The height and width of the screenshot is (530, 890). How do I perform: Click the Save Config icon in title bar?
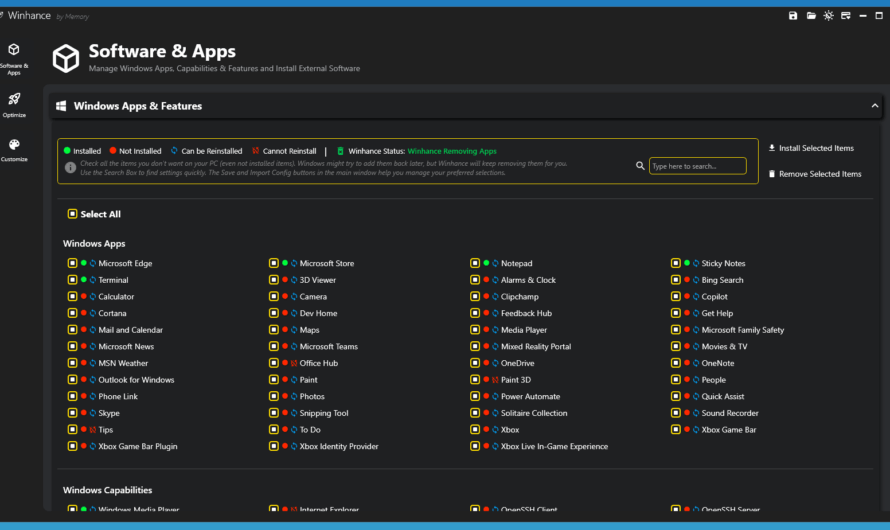coord(793,16)
